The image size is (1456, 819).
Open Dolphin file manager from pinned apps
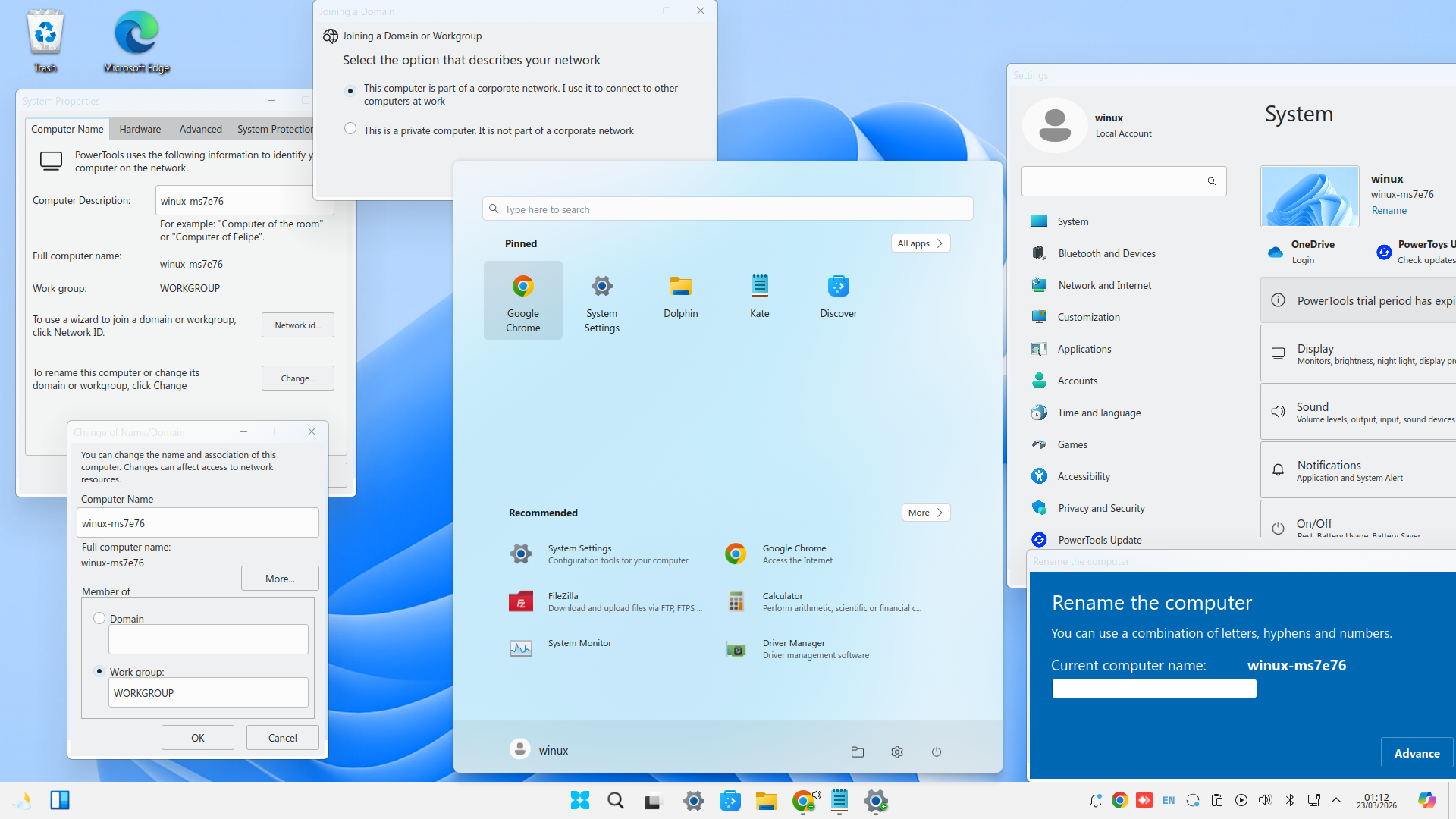pos(680,297)
